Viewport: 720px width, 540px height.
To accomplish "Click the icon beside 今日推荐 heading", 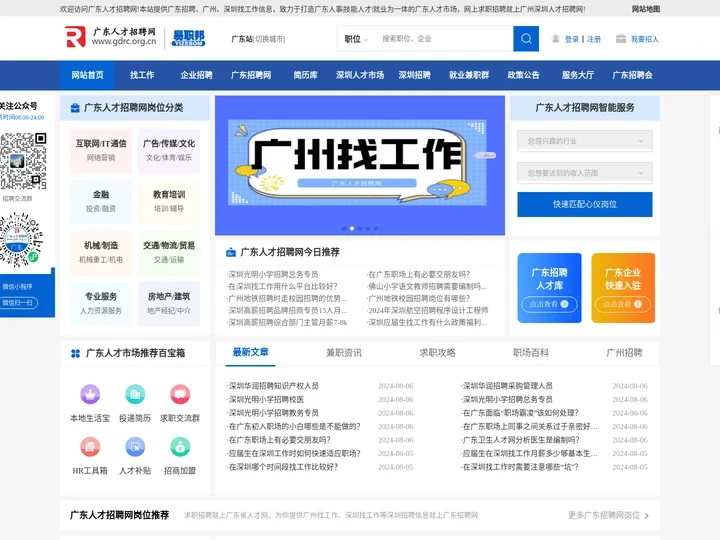I will (231, 252).
